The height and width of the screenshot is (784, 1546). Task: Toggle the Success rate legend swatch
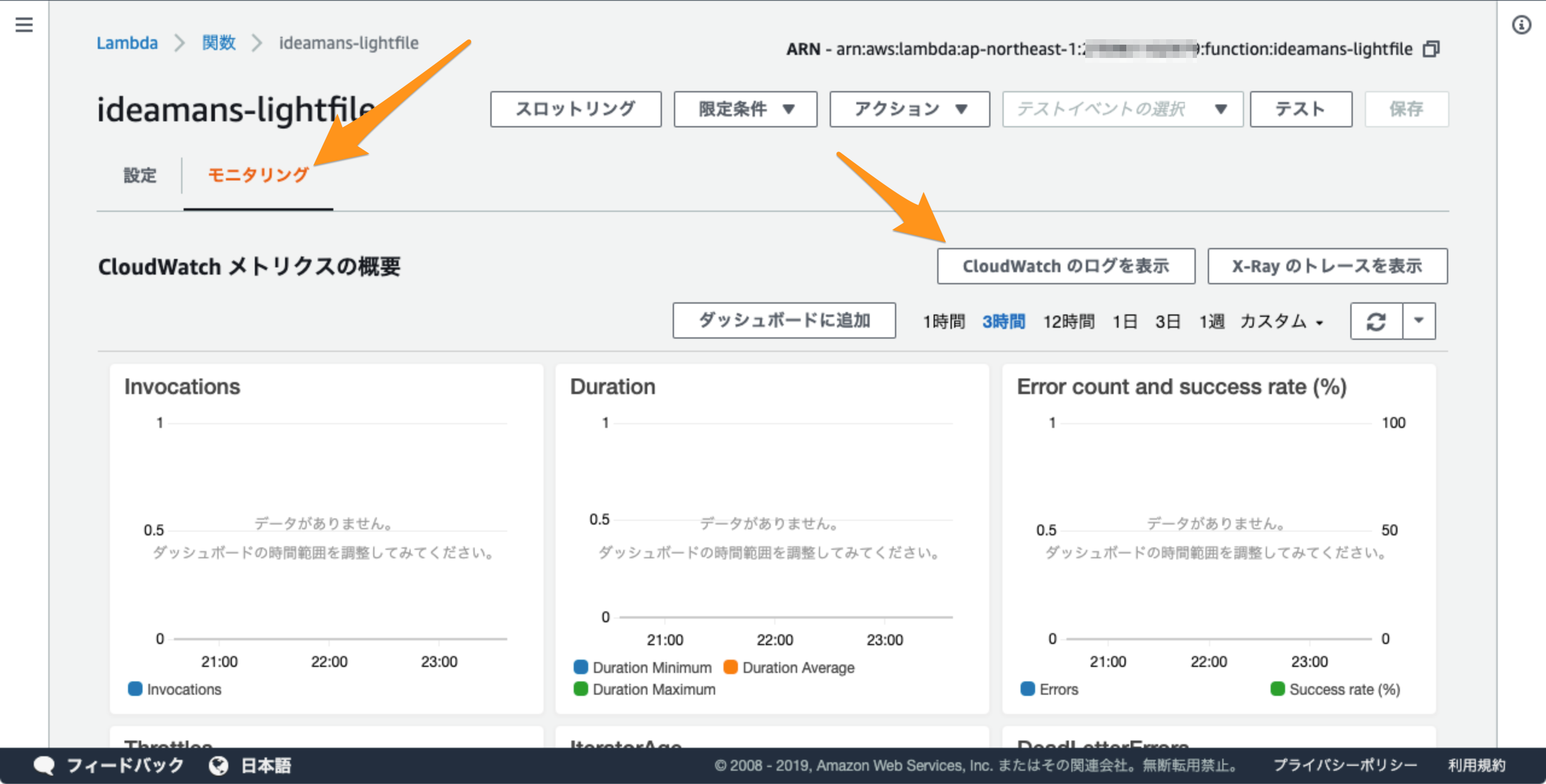[x=1278, y=689]
